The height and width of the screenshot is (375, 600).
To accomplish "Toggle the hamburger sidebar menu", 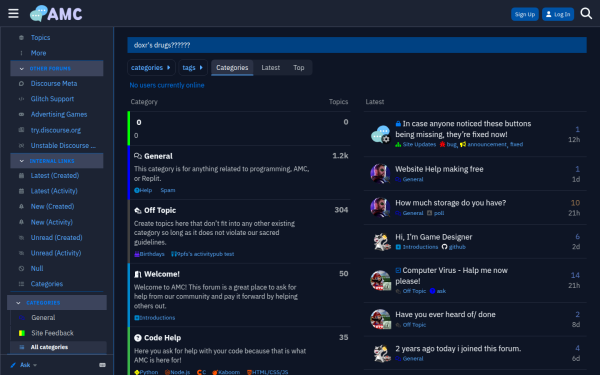I will tap(13, 14).
